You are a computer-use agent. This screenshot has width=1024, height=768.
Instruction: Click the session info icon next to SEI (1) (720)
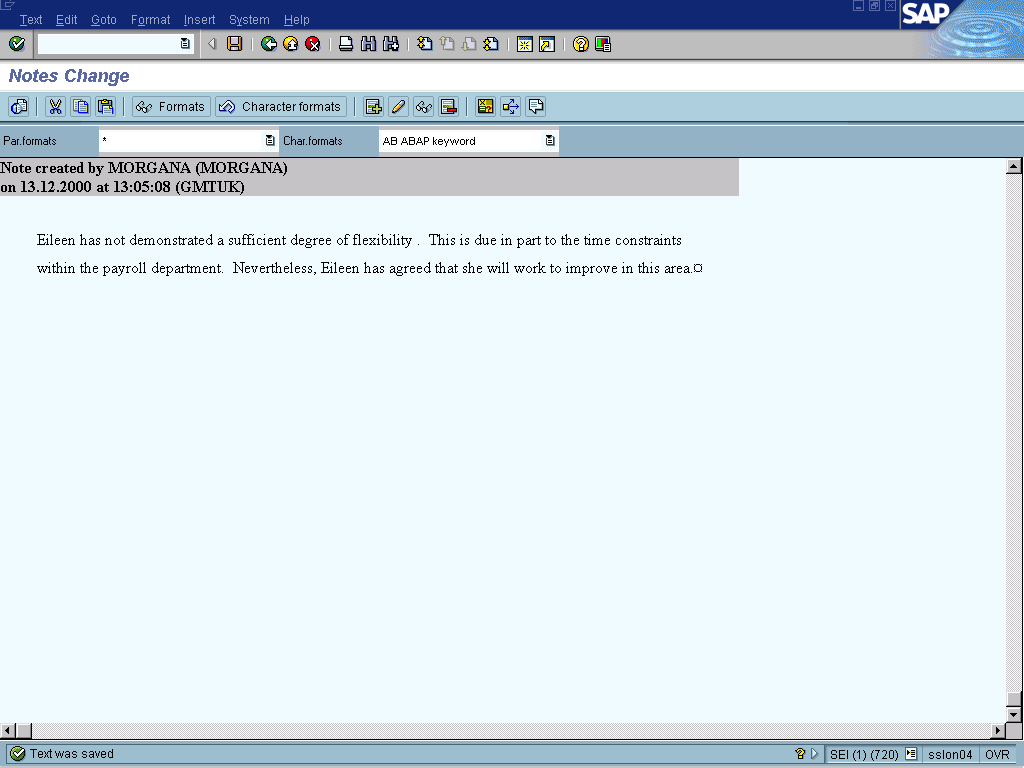[x=911, y=754]
